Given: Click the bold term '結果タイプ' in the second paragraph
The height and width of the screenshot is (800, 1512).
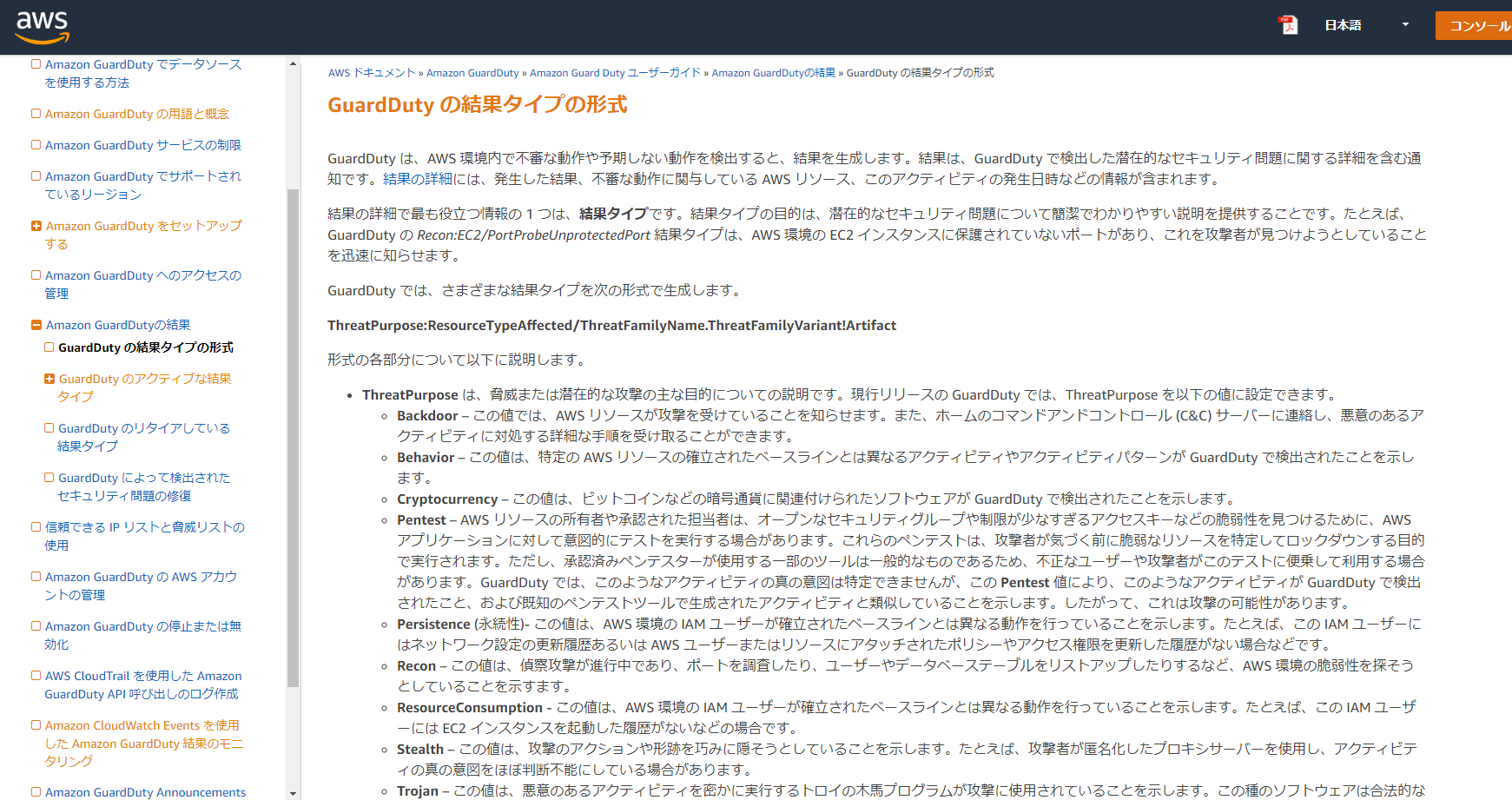Looking at the screenshot, I should (x=613, y=214).
